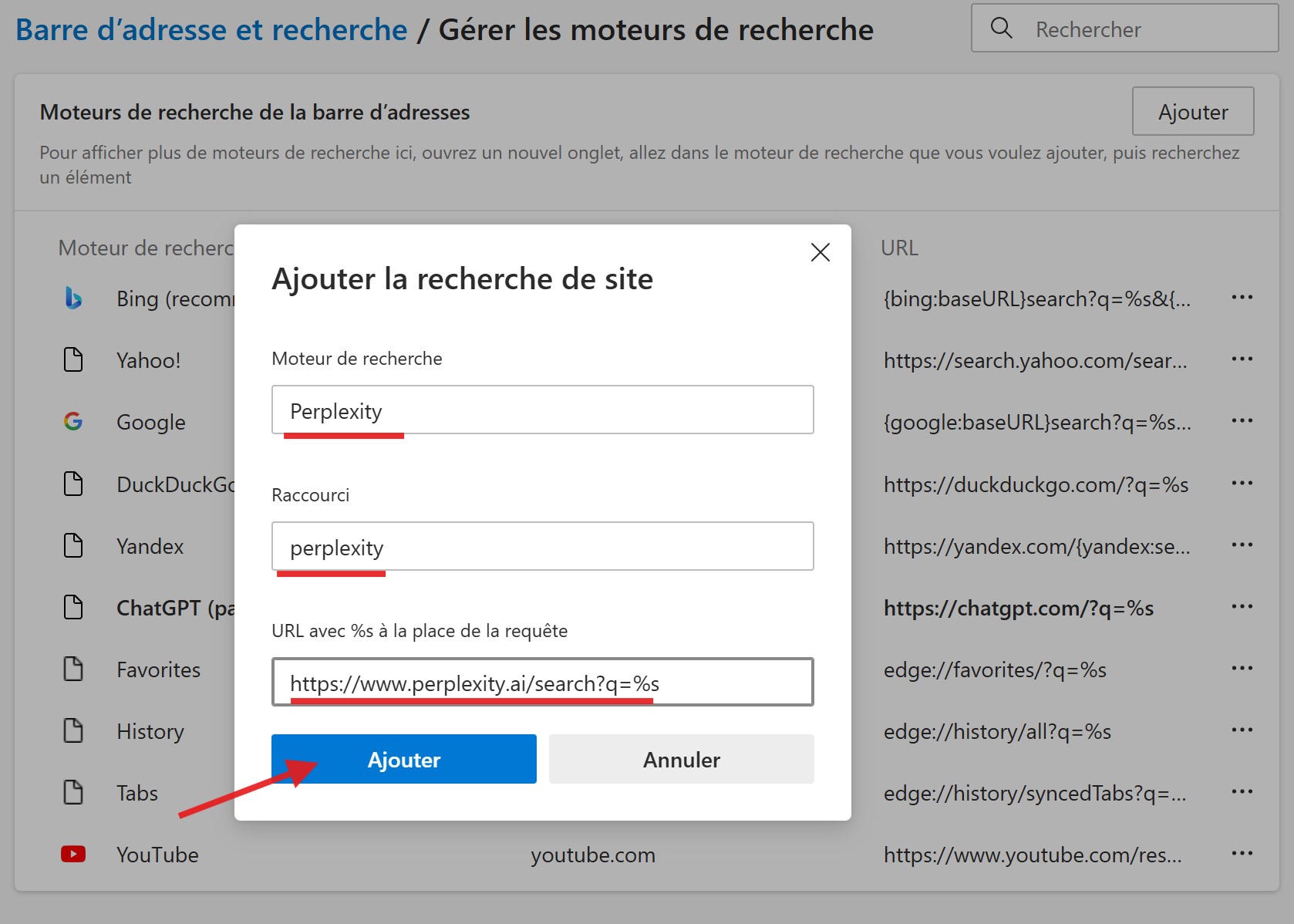Viewport: 1294px width, 924px height.
Task: Select the Yandex engine name
Action: (150, 546)
